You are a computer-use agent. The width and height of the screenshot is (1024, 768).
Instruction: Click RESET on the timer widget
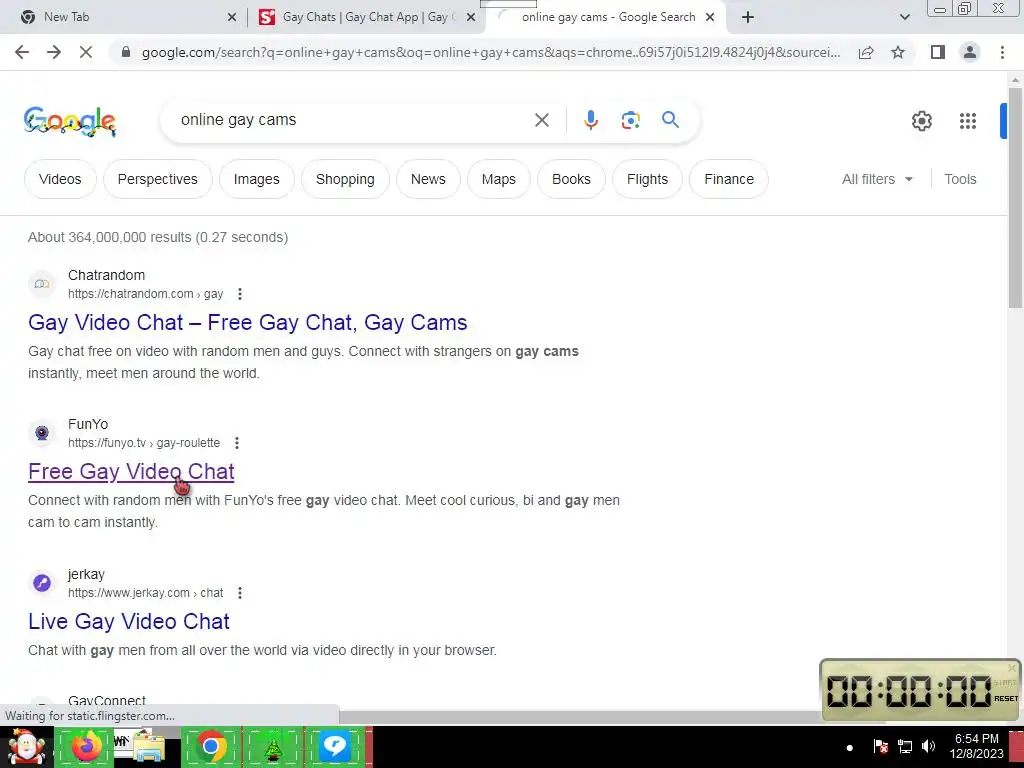coord(1006,699)
